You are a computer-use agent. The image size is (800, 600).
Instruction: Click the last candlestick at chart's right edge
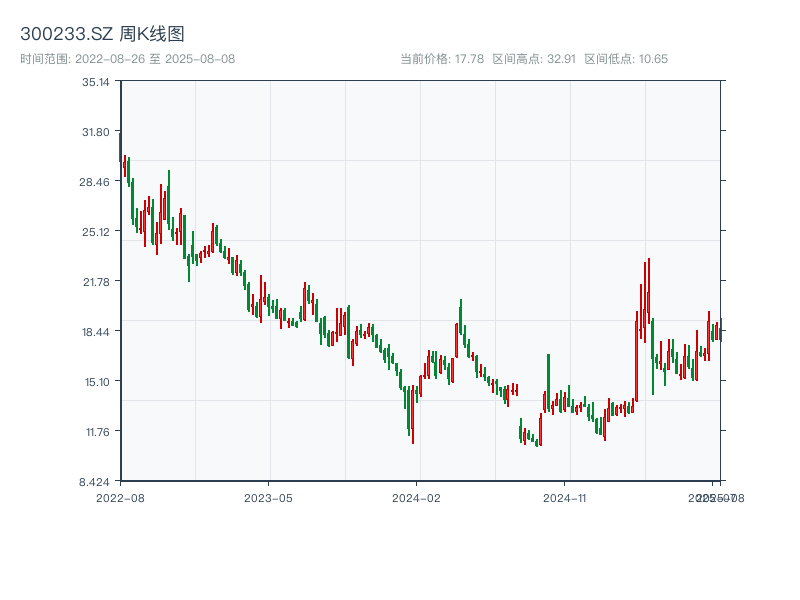(x=720, y=330)
